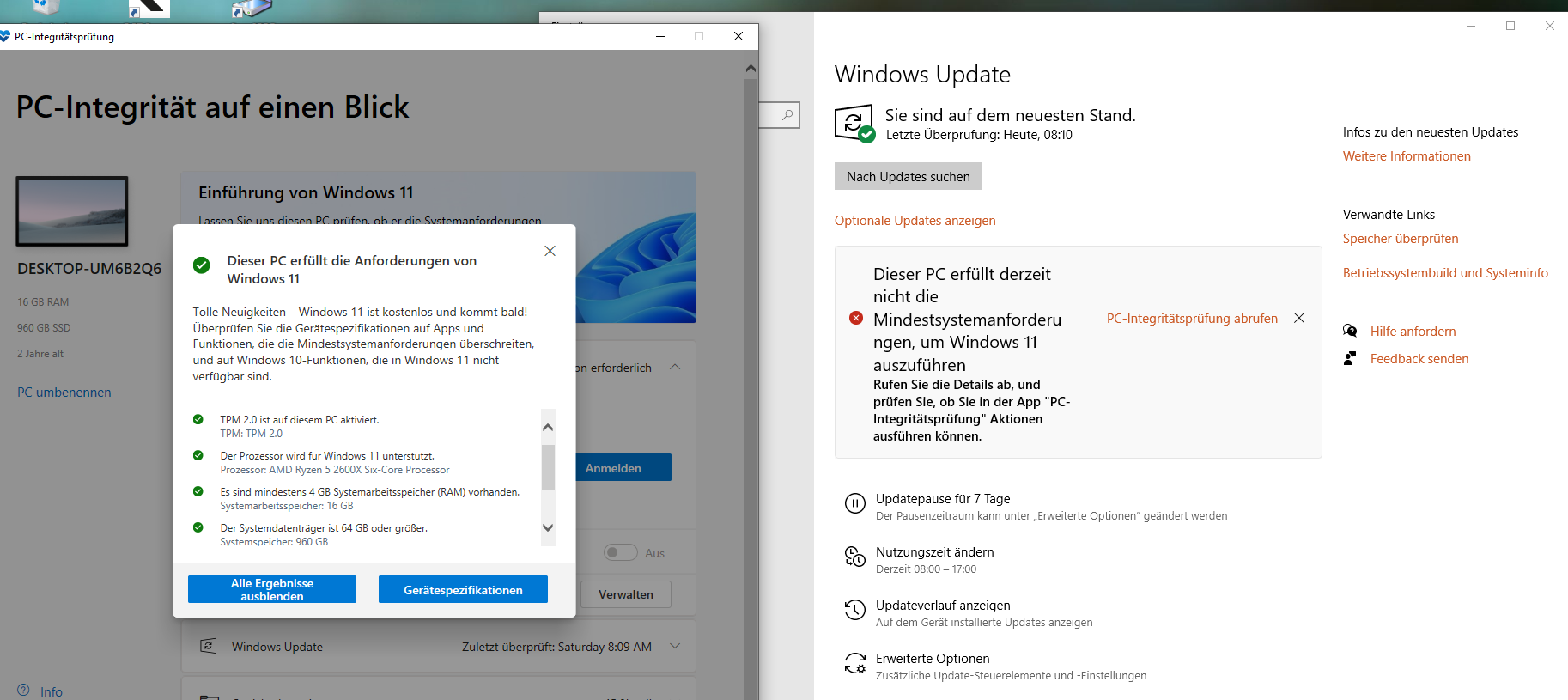Collapse the 'erforderlich' section chevron
Screen dimensions: 1568x700
(675, 367)
